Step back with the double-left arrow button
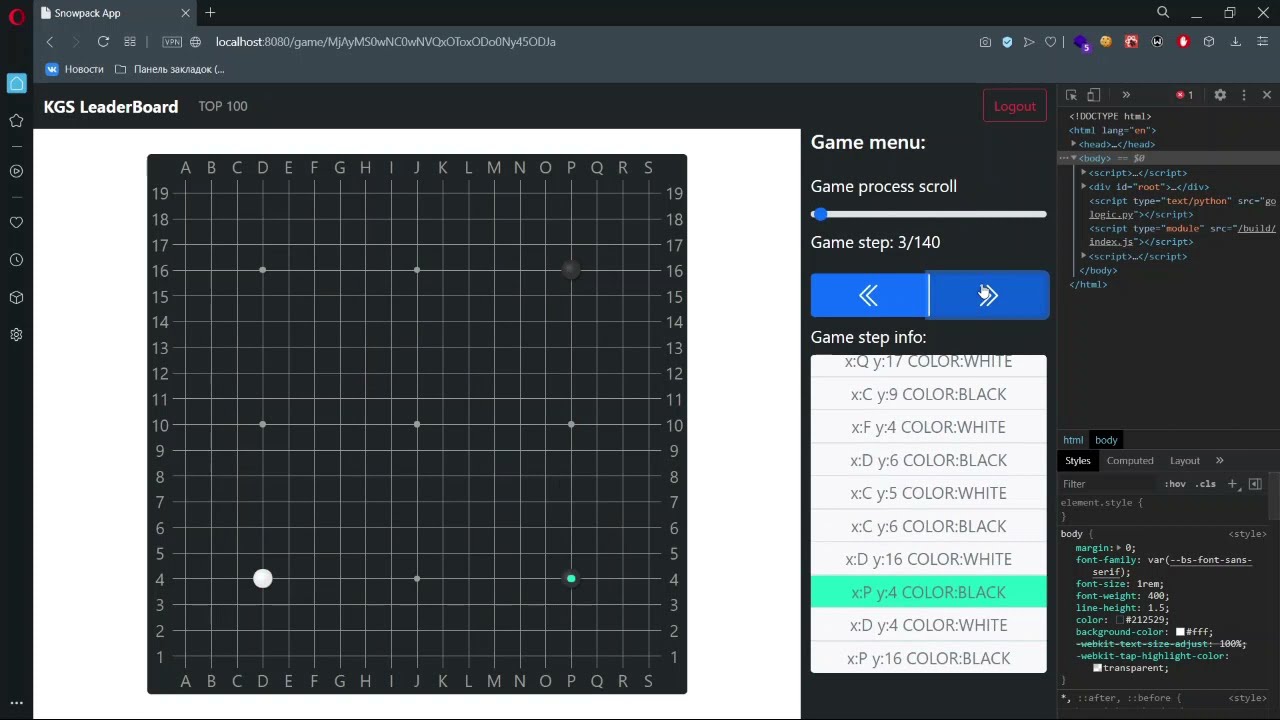Viewport: 1280px width, 720px height. point(869,295)
